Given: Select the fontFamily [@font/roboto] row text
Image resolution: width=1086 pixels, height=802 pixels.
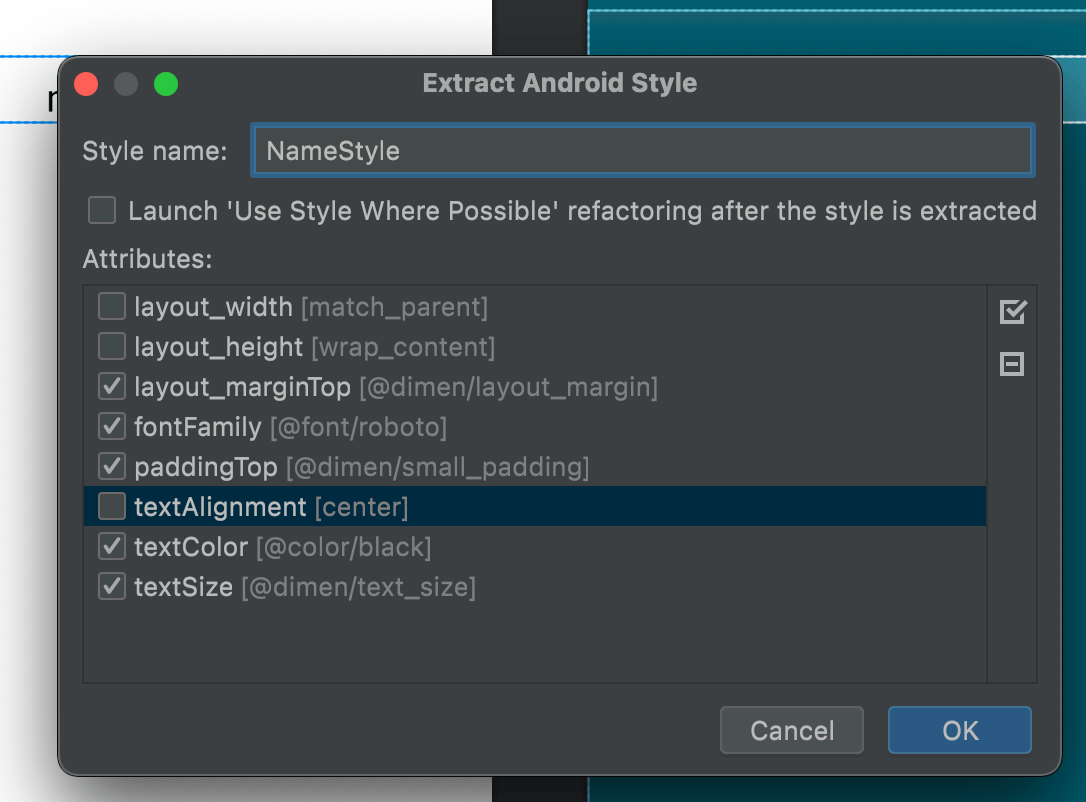Looking at the screenshot, I should tap(290, 427).
